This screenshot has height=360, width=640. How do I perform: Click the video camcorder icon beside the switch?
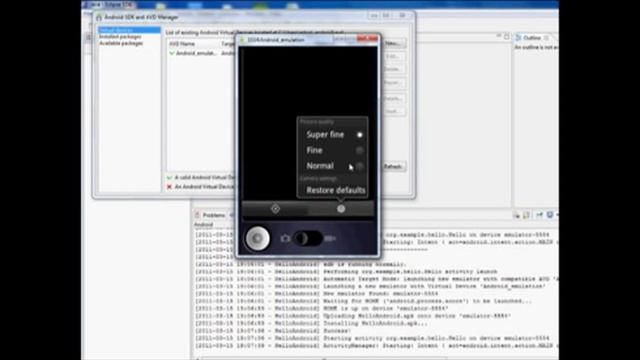coord(330,238)
